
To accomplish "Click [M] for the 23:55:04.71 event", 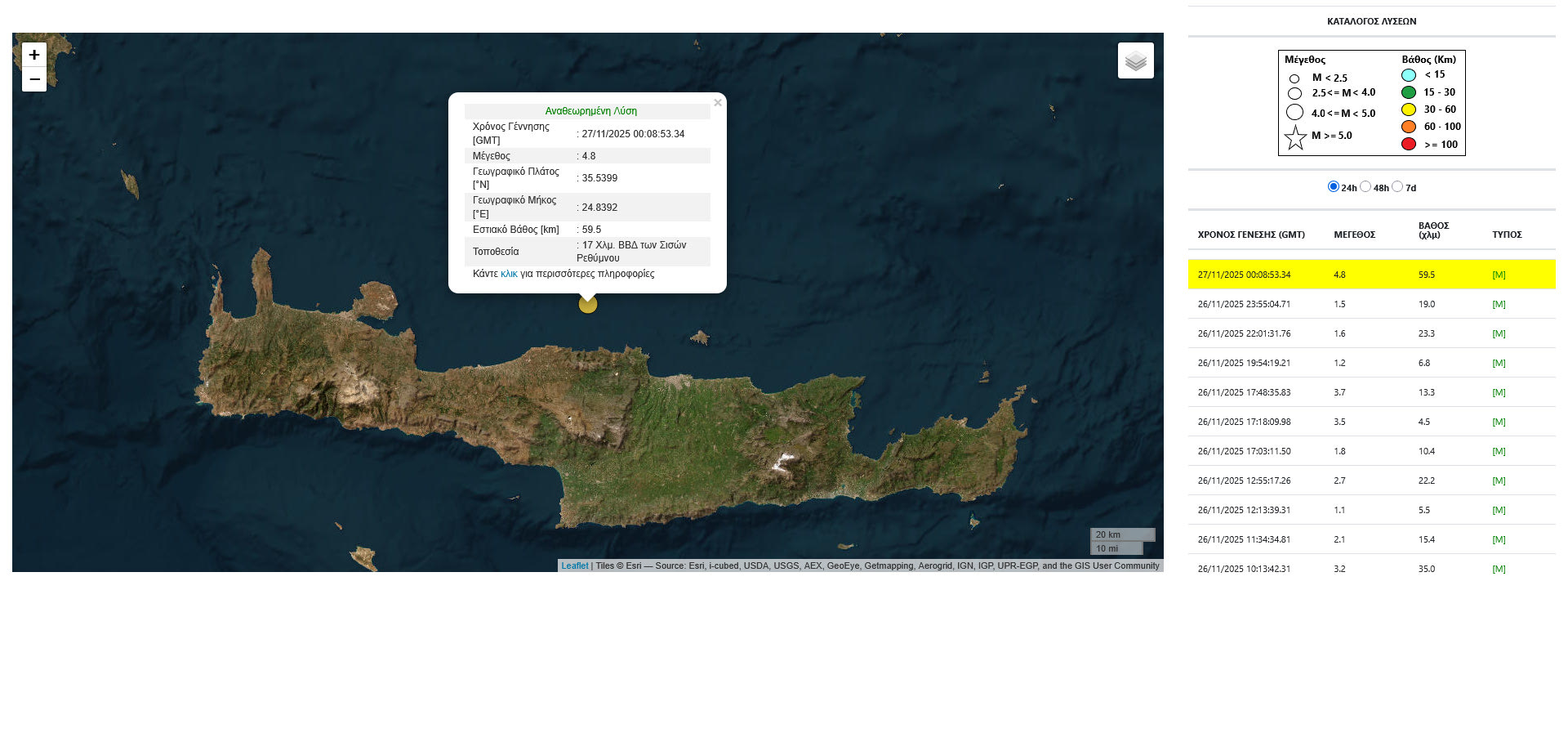I will [x=1499, y=305].
